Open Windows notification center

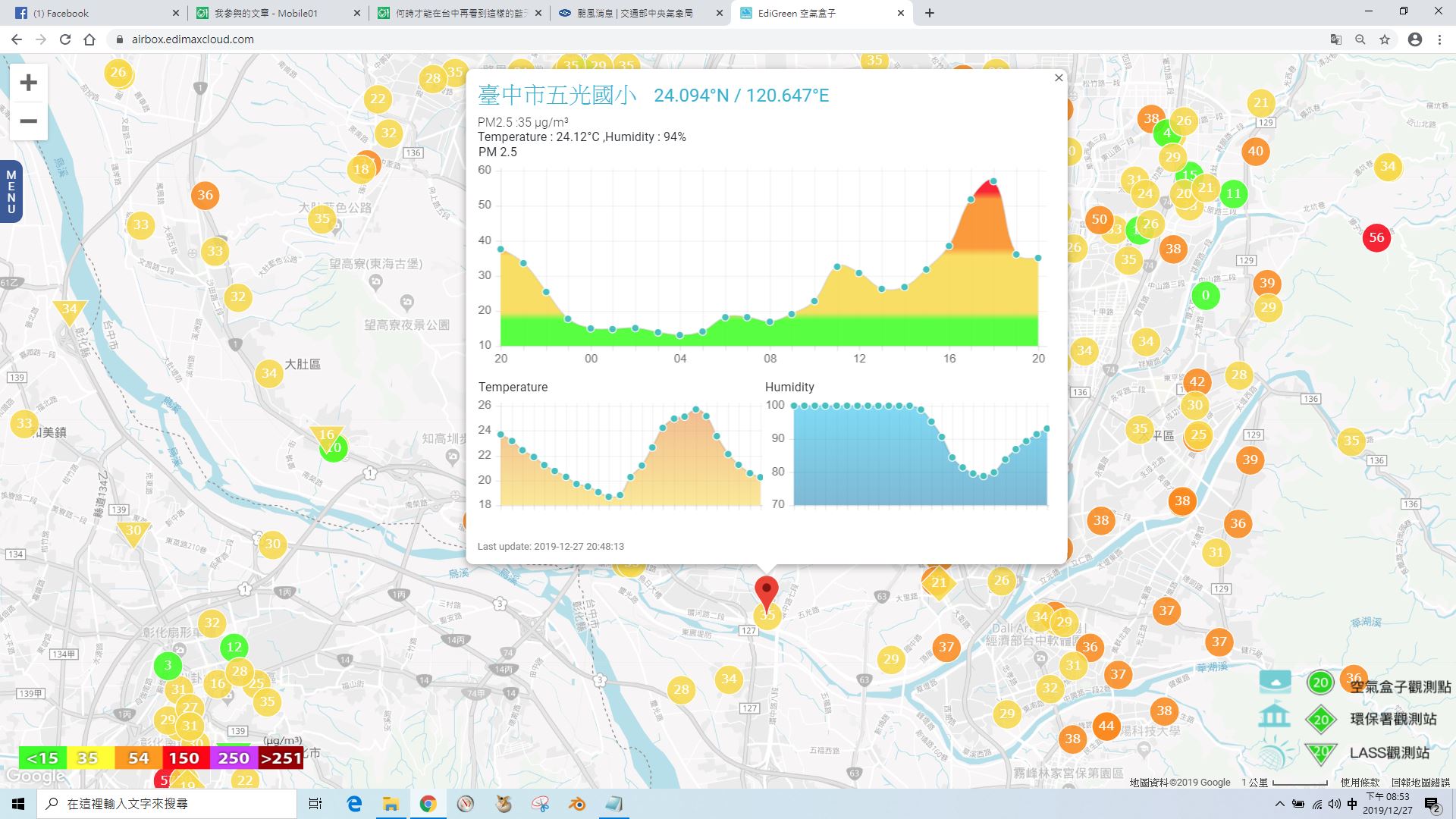coord(1432,804)
